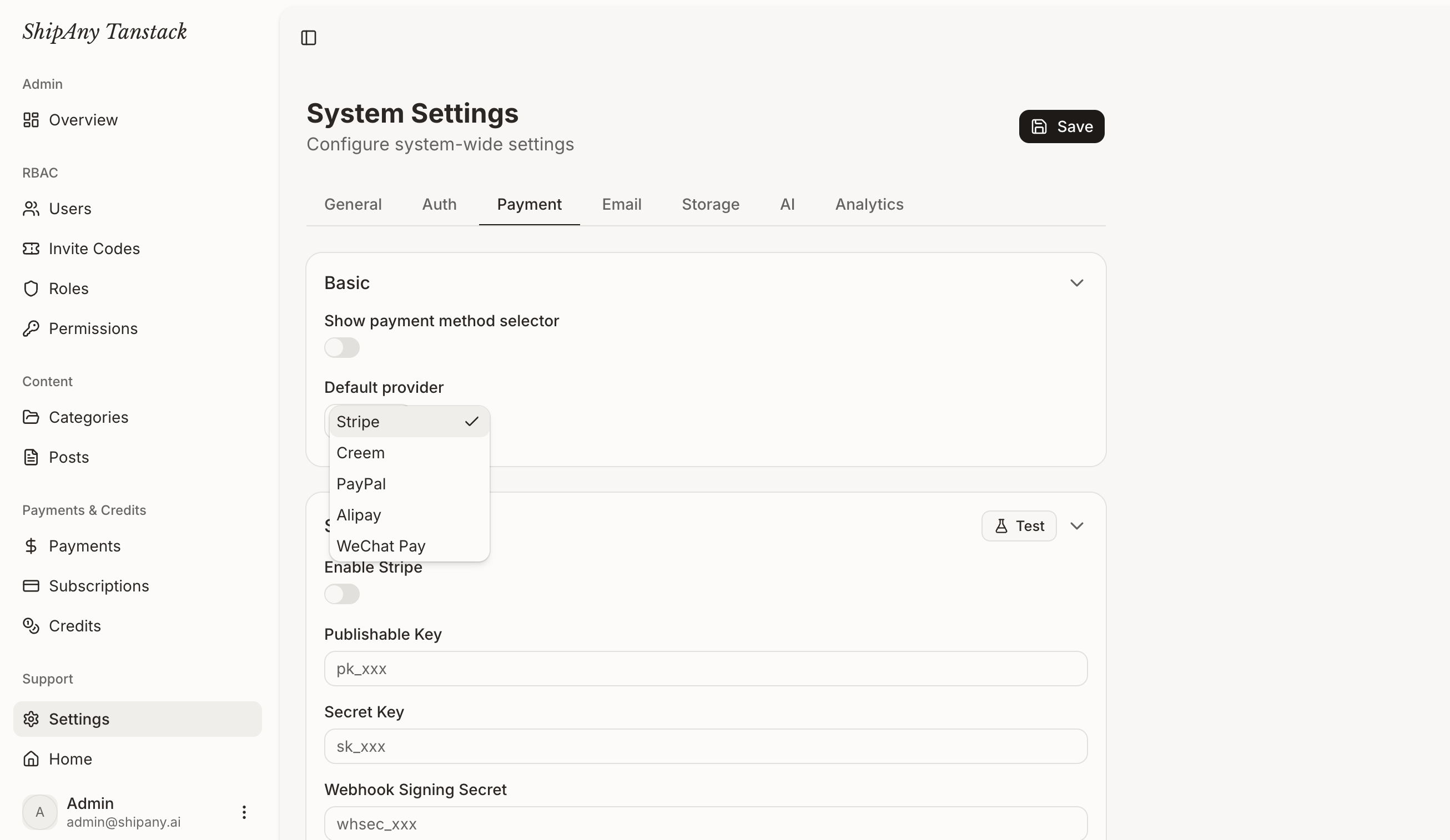Switch to the General tab

tap(353, 204)
